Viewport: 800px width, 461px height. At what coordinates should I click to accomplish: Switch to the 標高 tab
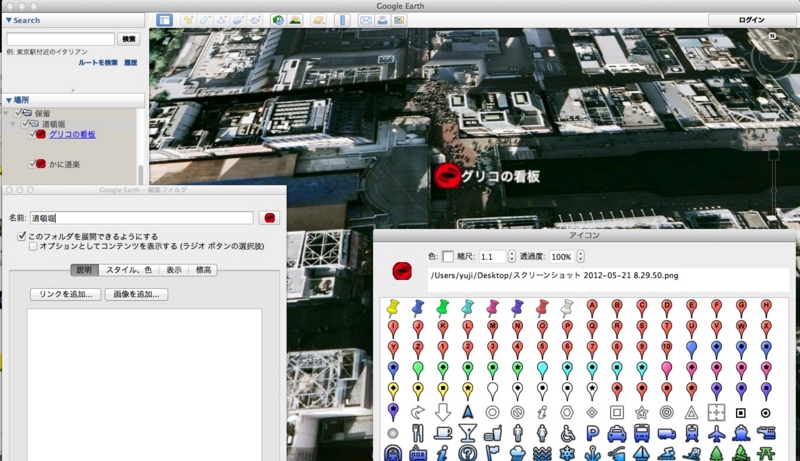[203, 270]
